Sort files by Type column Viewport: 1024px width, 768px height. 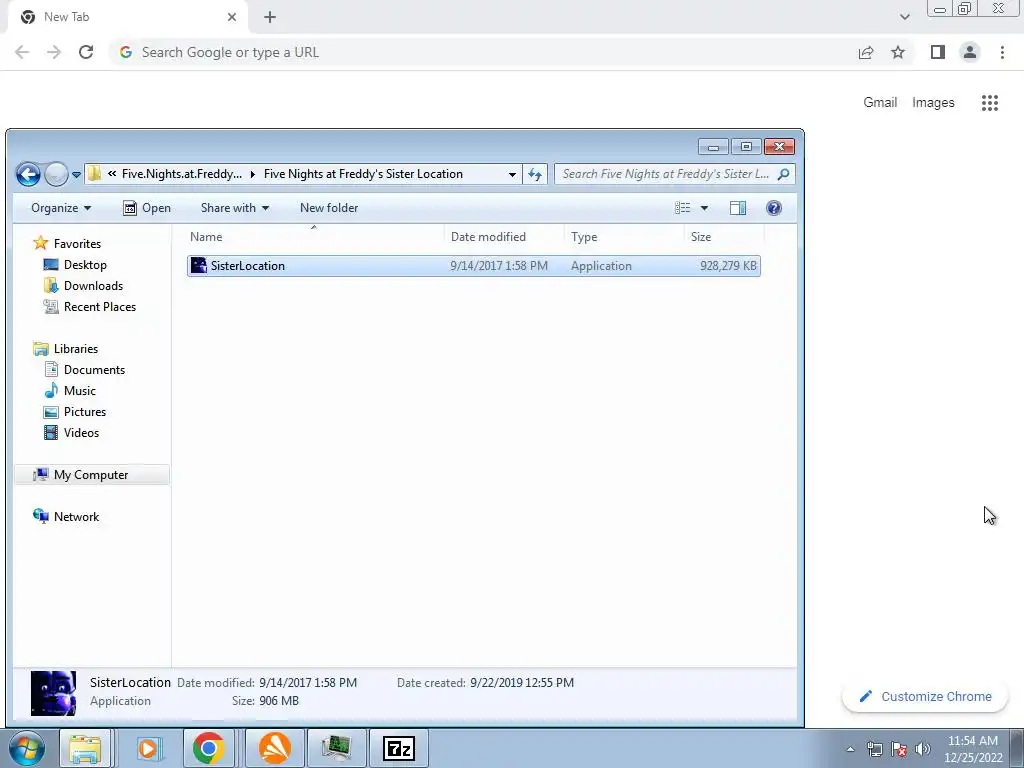pyautogui.click(x=624, y=236)
